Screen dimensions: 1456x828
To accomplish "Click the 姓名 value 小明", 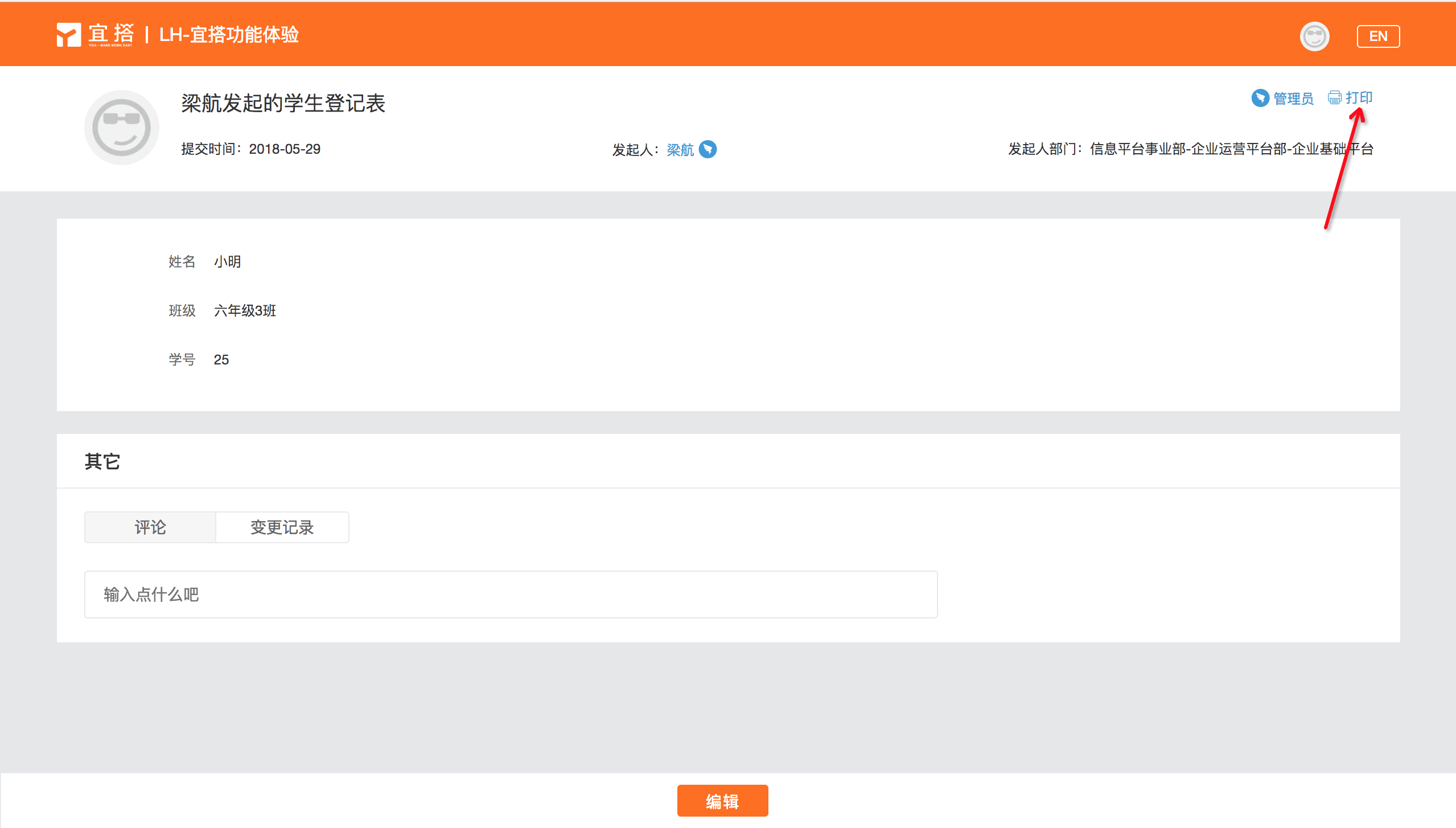I will point(227,261).
